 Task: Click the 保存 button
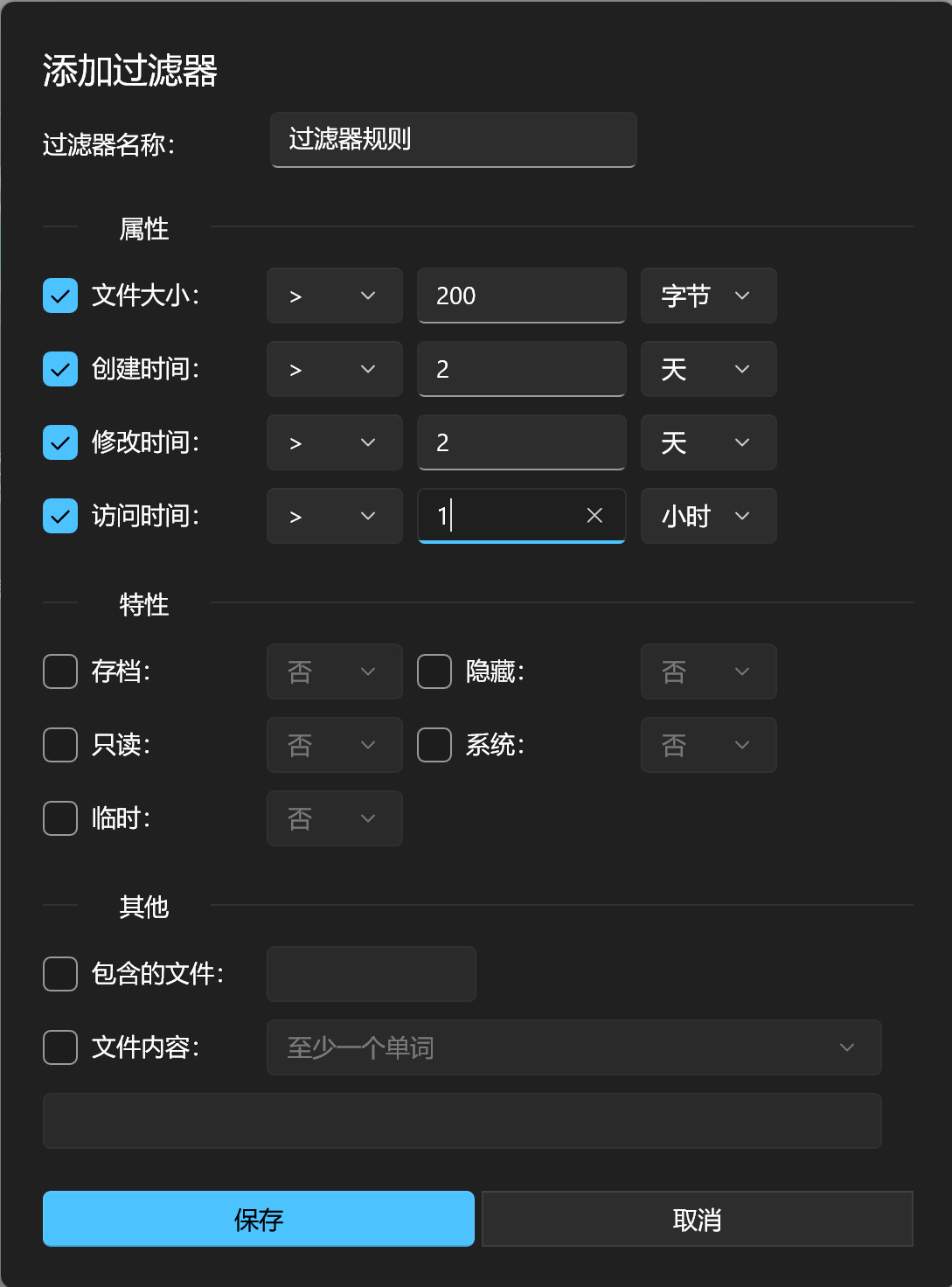coord(259,1219)
